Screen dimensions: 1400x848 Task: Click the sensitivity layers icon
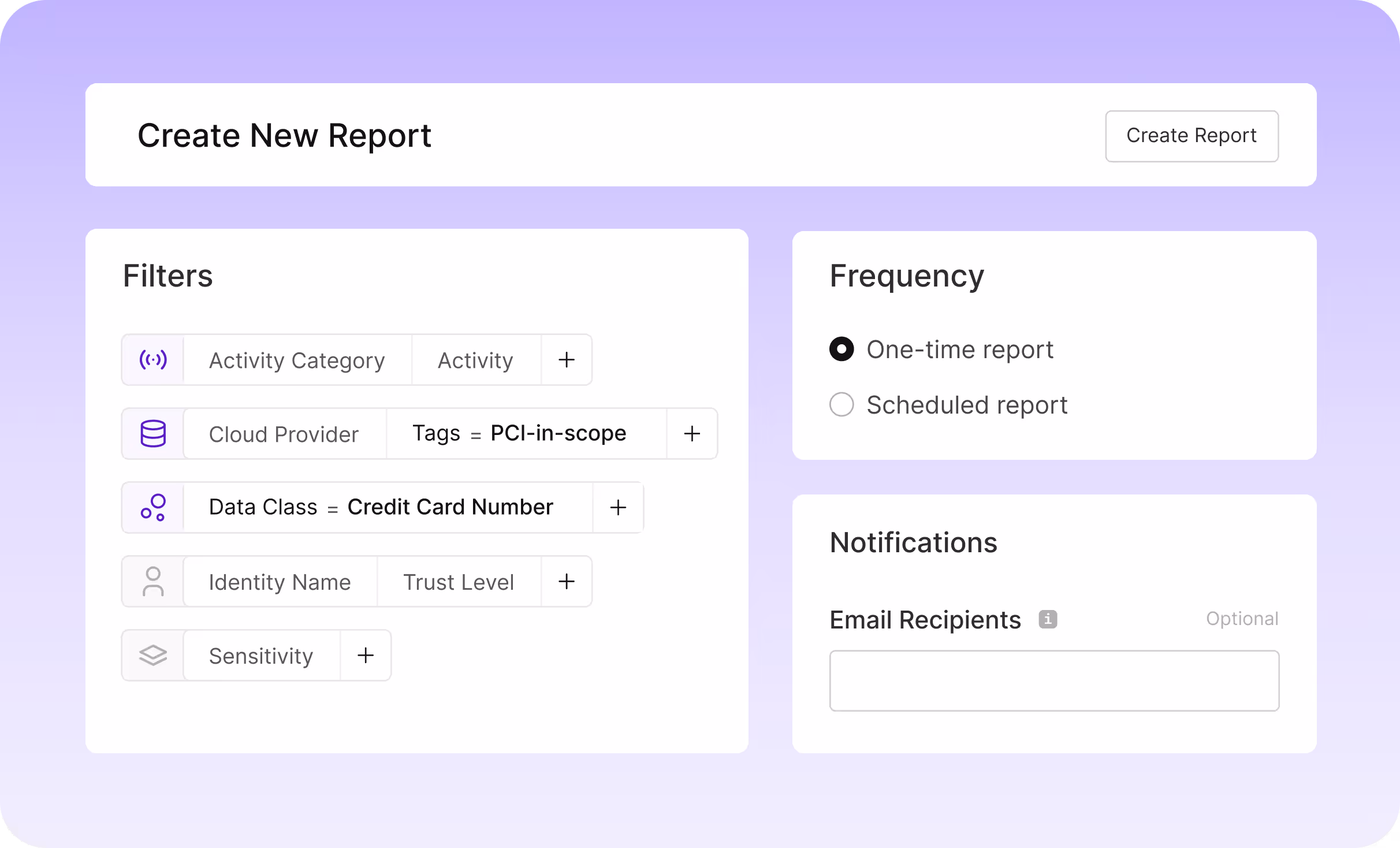coord(153,655)
